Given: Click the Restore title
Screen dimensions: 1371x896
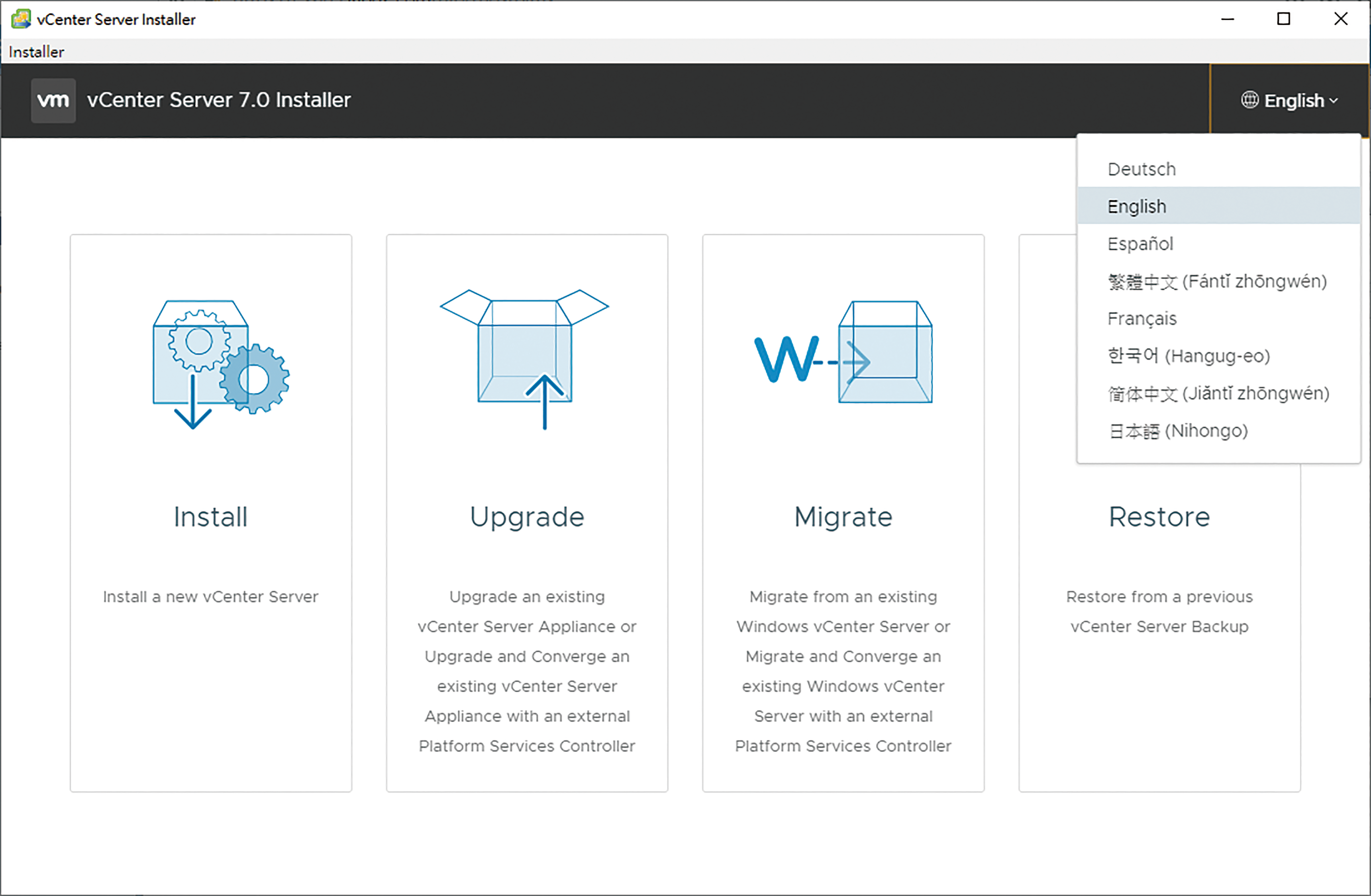Looking at the screenshot, I should pyautogui.click(x=1159, y=516).
